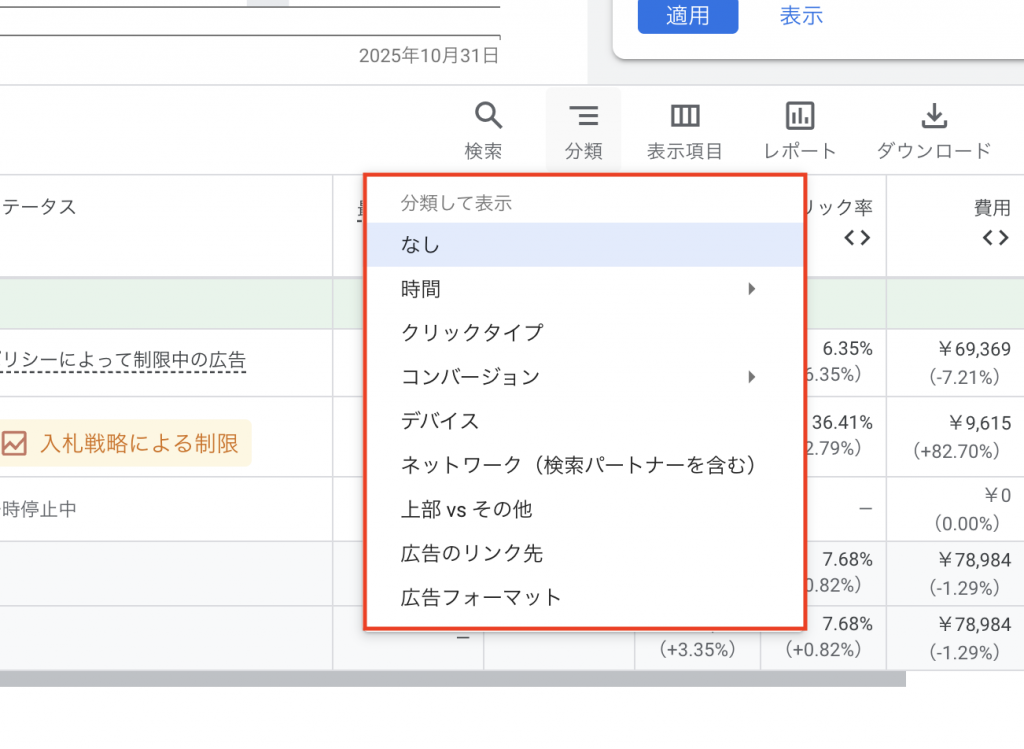Click the ダウンロード download icon
The width and height of the screenshot is (1024, 749).
point(933,116)
